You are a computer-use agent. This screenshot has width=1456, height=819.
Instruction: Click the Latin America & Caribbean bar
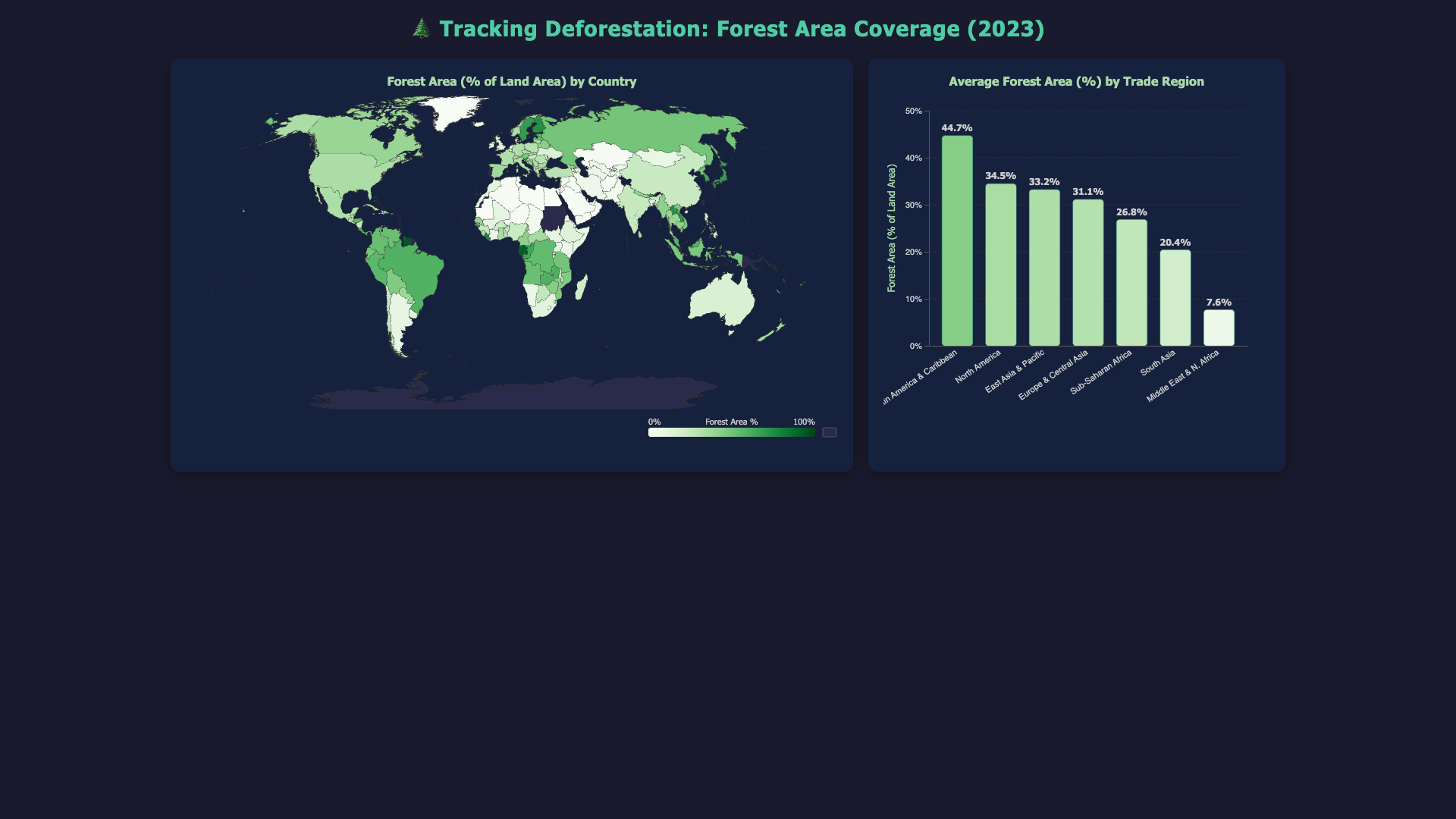(957, 241)
